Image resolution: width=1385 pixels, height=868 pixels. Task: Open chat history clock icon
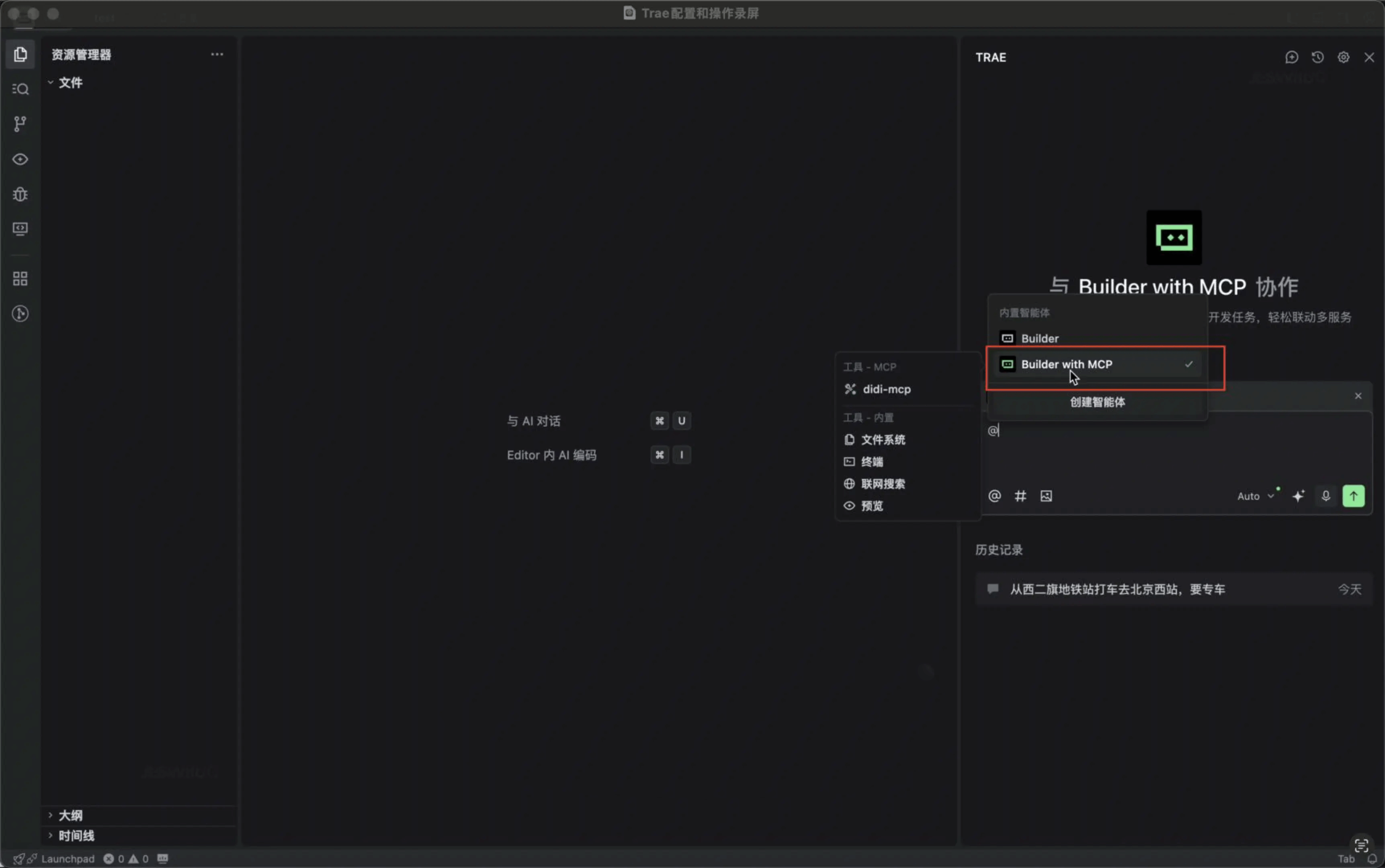[x=1317, y=57]
